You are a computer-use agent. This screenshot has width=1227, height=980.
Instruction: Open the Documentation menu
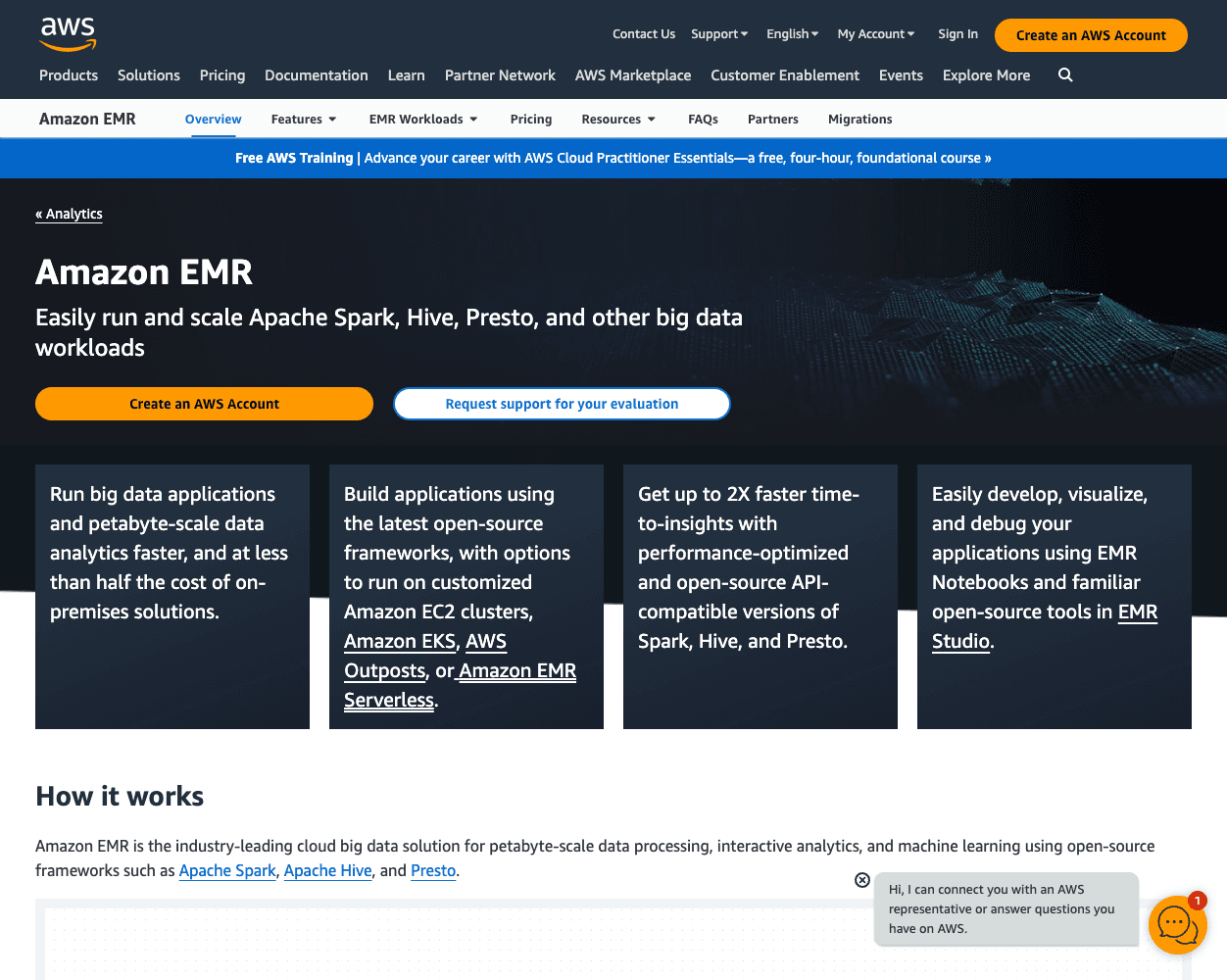(x=317, y=75)
